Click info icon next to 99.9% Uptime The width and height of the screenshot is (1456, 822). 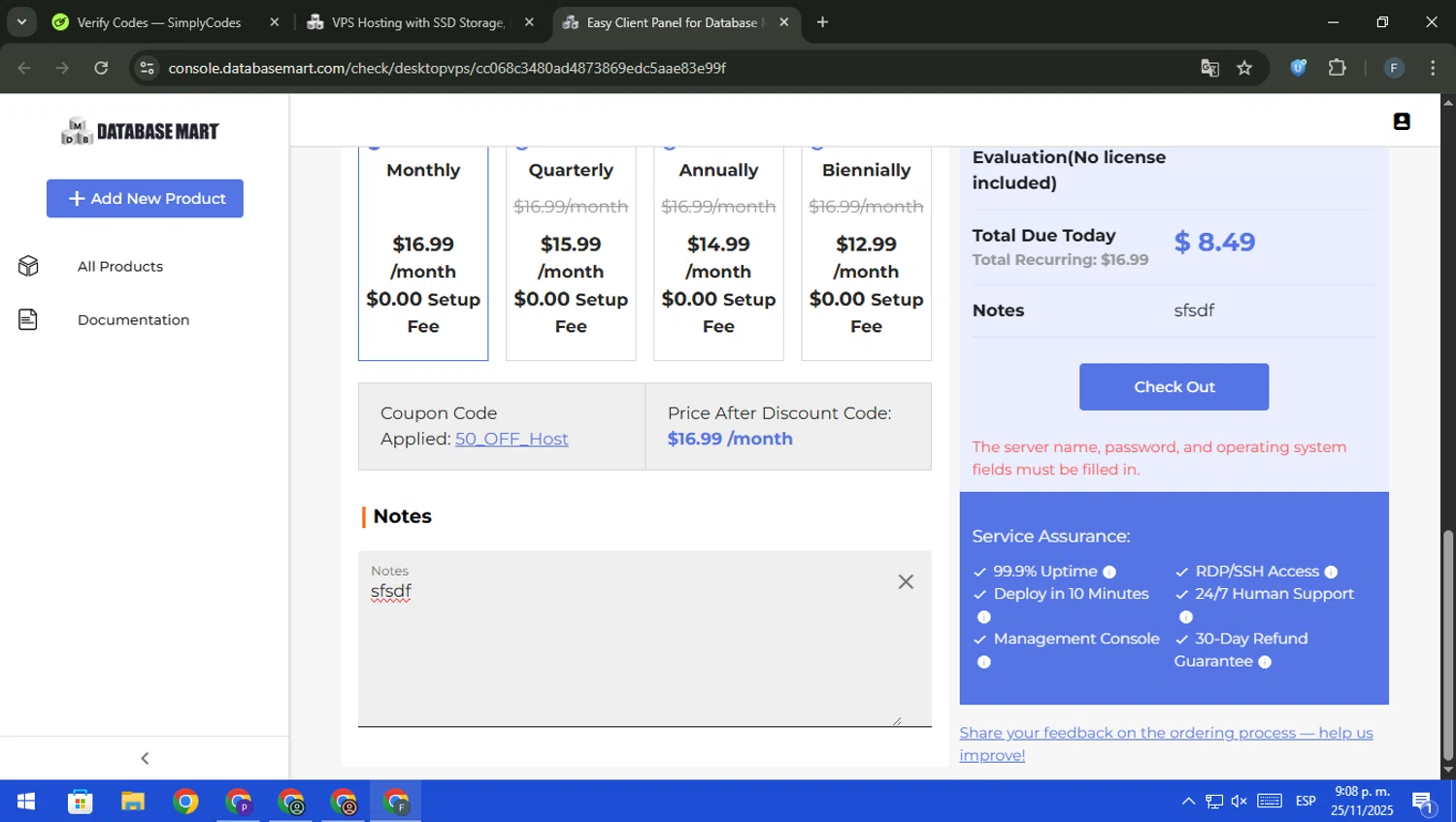pos(1109,572)
